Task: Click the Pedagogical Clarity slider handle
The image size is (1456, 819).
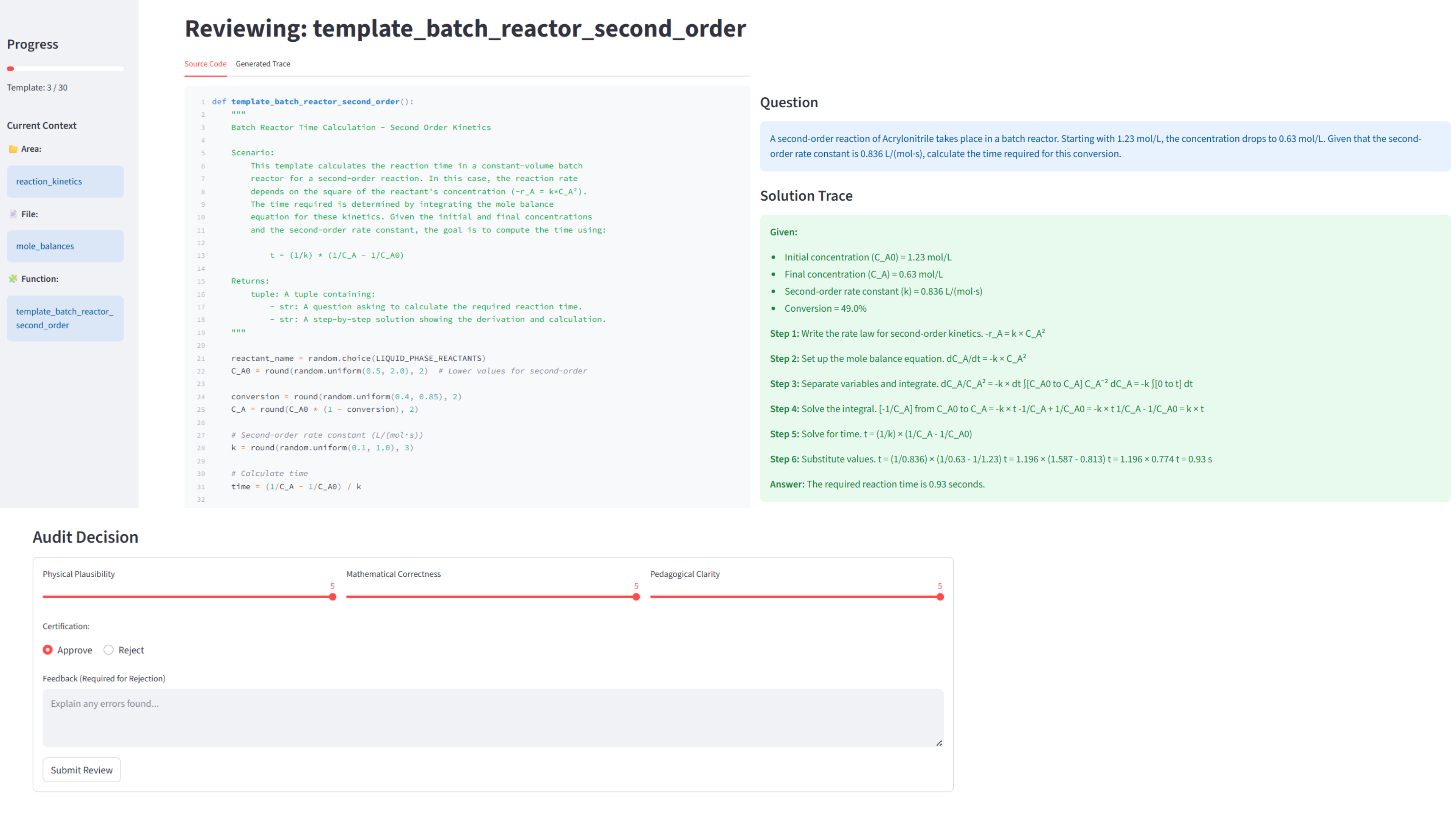Action: tap(940, 597)
